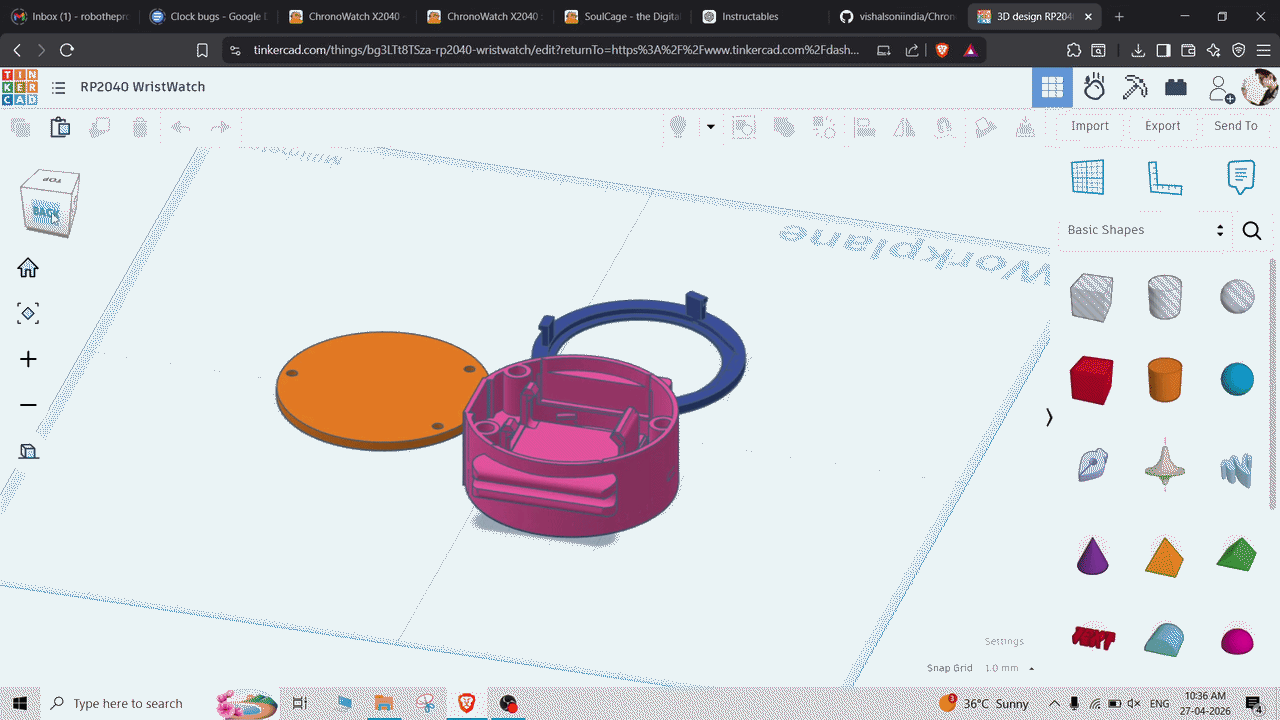This screenshot has height=720, width=1280.
Task: Select the magenta Half Sphere shape
Action: coord(1238,641)
